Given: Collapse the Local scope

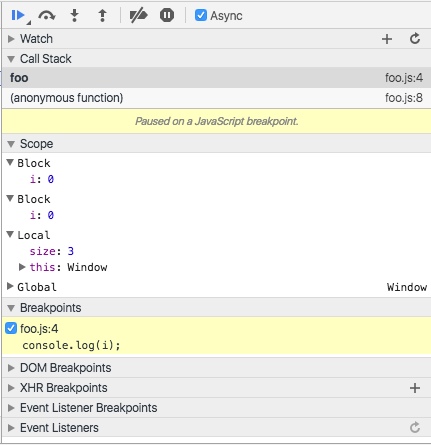Looking at the screenshot, I should click(x=10, y=235).
